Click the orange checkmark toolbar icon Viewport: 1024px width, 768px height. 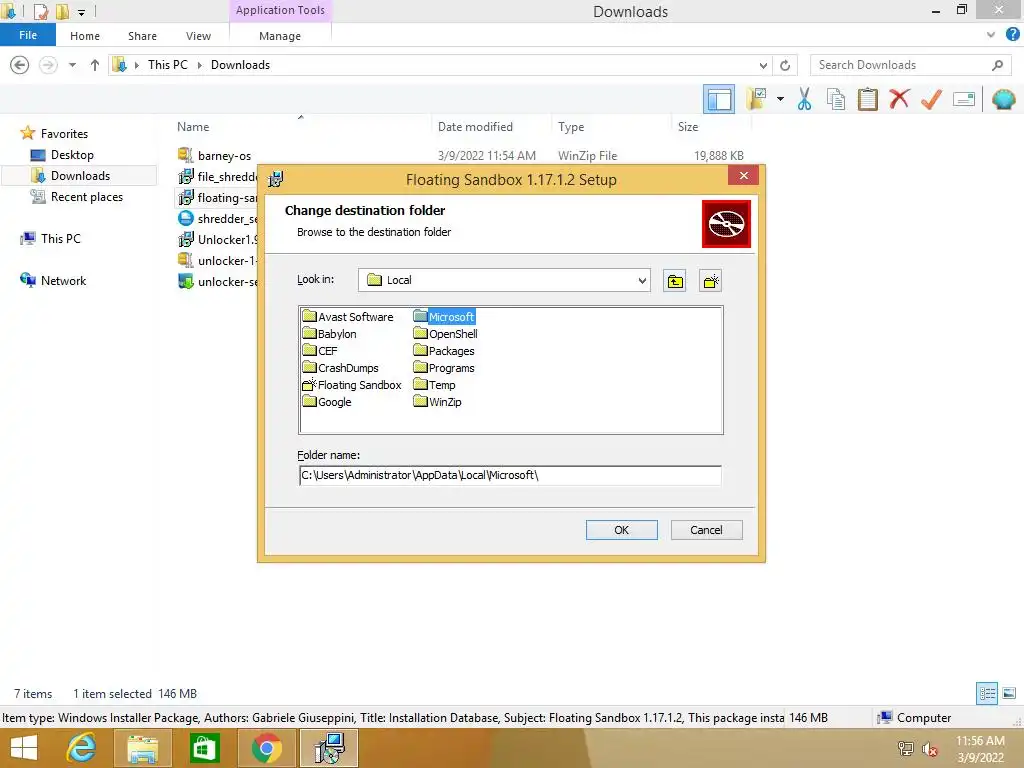click(931, 99)
